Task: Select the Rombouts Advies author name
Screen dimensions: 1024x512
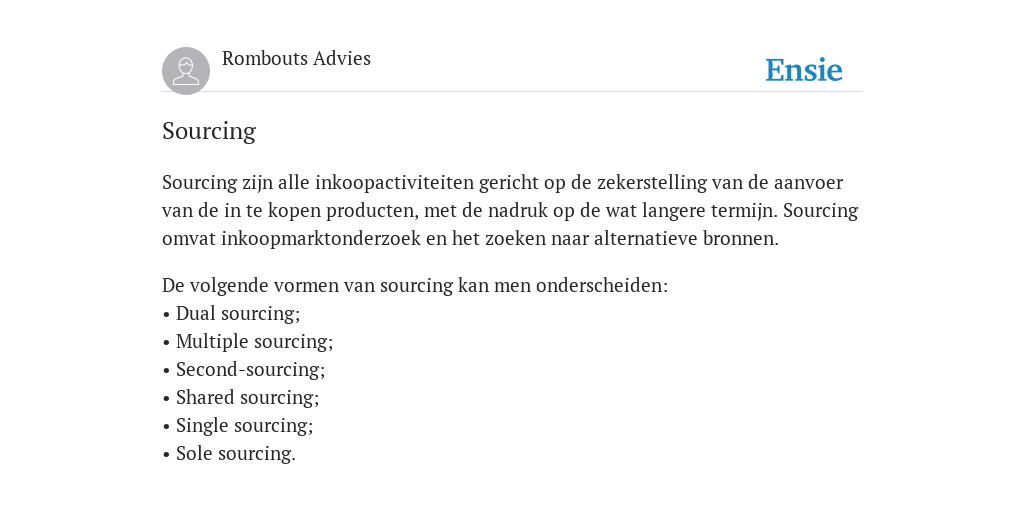Action: (x=296, y=58)
